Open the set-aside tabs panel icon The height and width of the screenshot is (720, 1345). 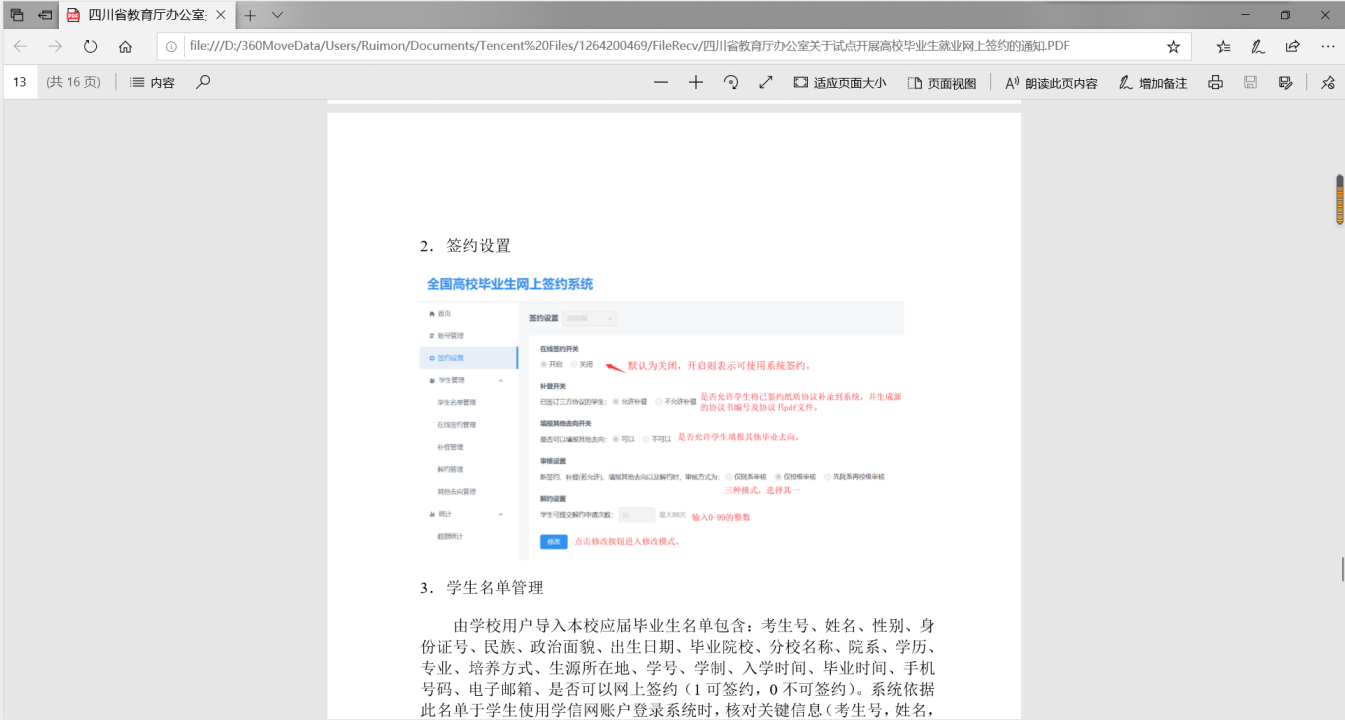(x=17, y=15)
